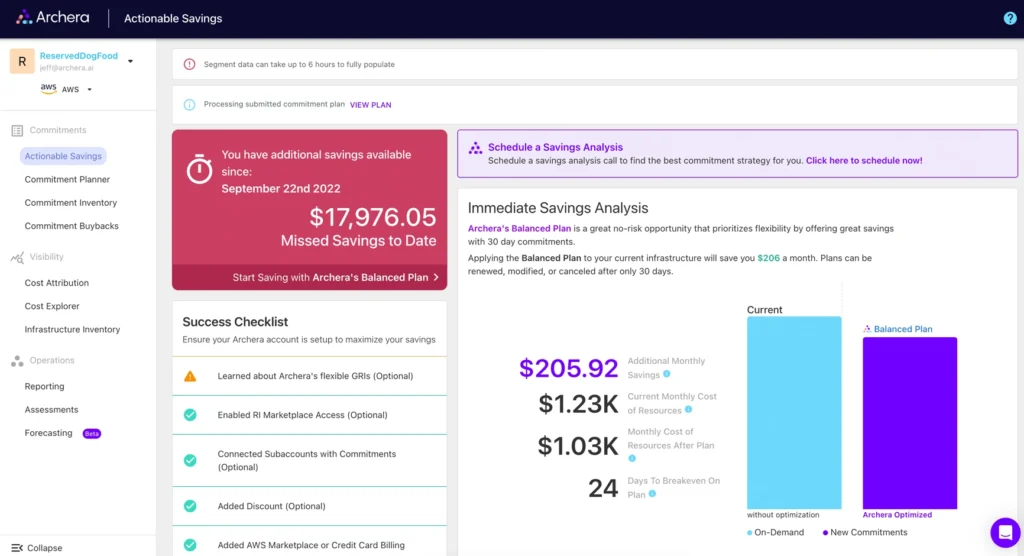Image resolution: width=1024 pixels, height=556 pixels.
Task: Click Archera's Balanced Plan purple link text
Action: coord(519,229)
